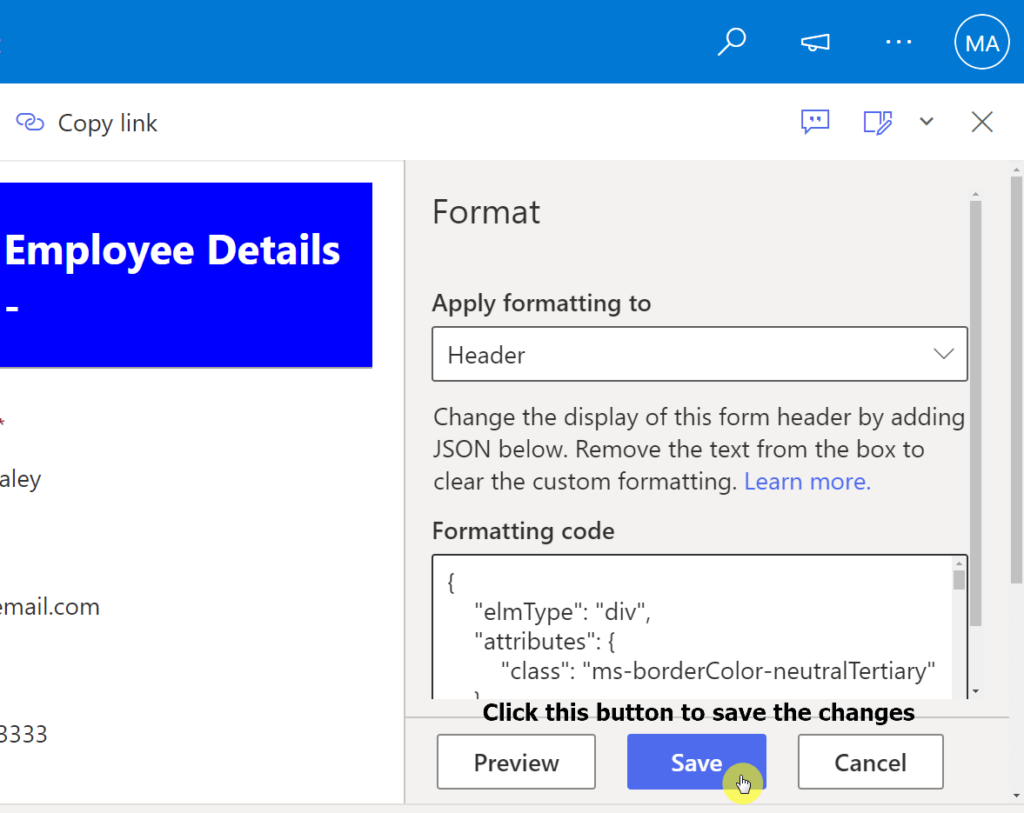Save the formatting changes
Screen dimensions: 1024x813
coord(696,762)
